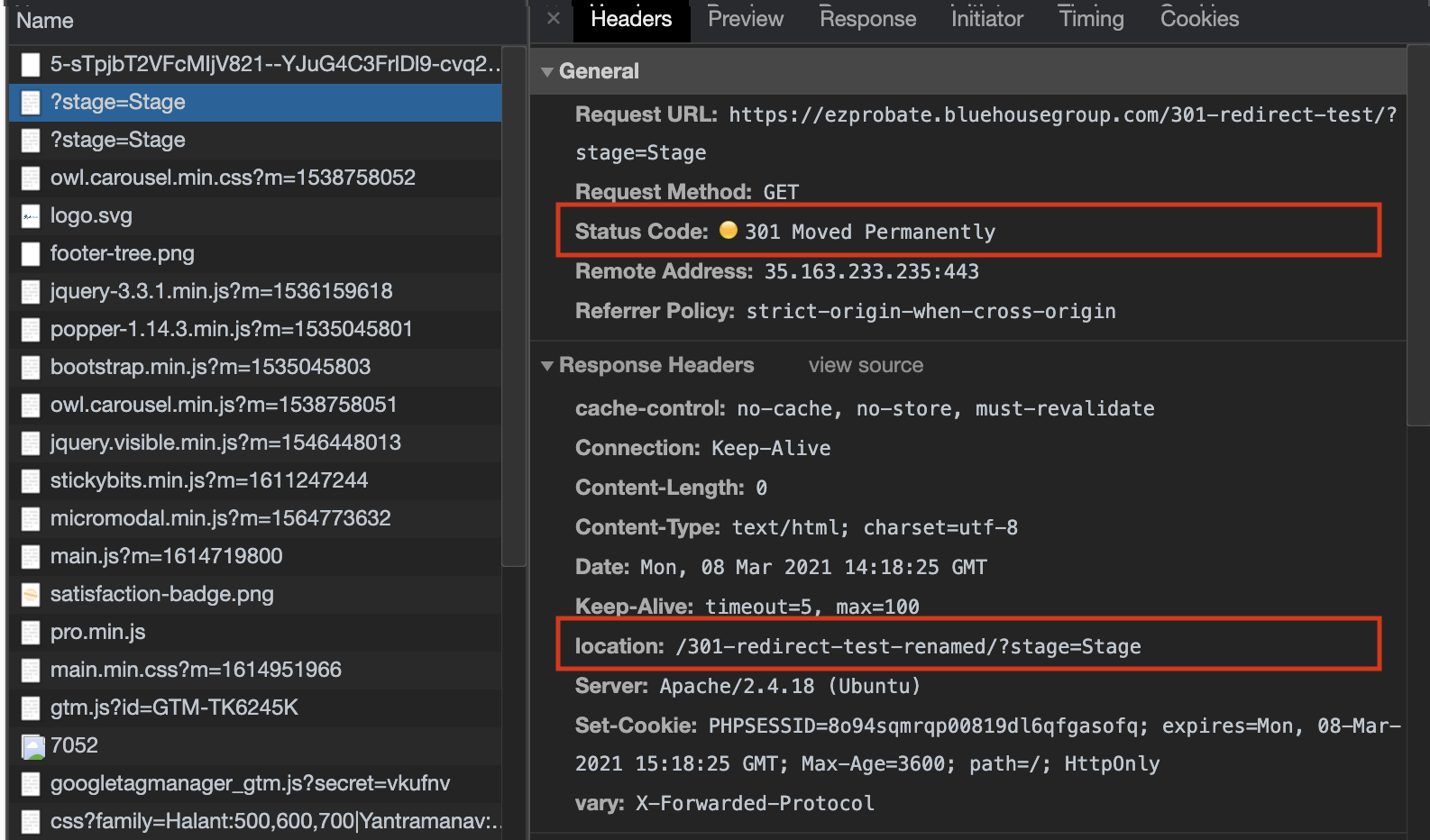Click the Content-Length header value
This screenshot has width=1430, height=840.
(x=761, y=488)
